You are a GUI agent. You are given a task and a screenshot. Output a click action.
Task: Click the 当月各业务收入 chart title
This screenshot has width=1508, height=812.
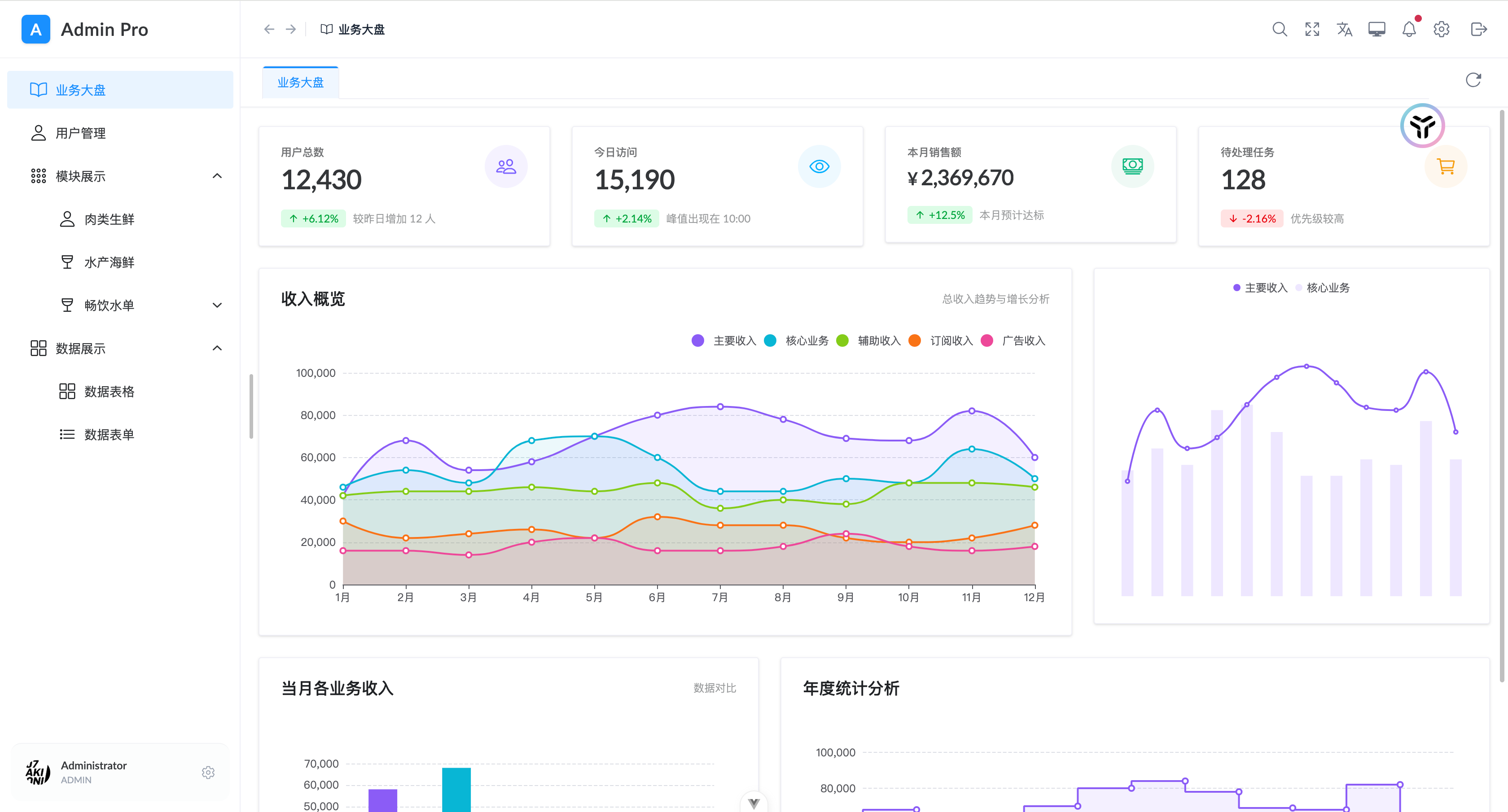coord(337,688)
